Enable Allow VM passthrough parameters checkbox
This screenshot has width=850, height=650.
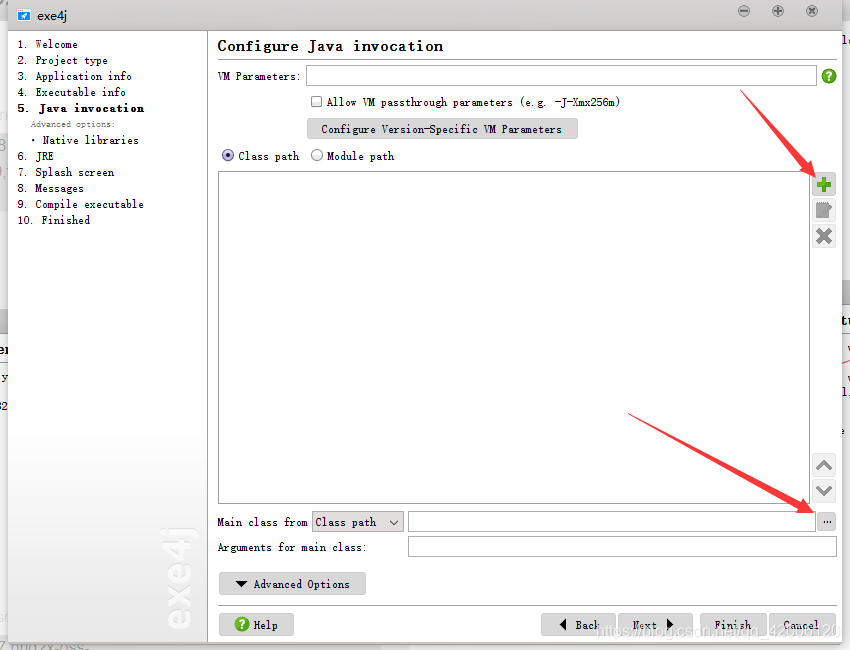tap(316, 101)
